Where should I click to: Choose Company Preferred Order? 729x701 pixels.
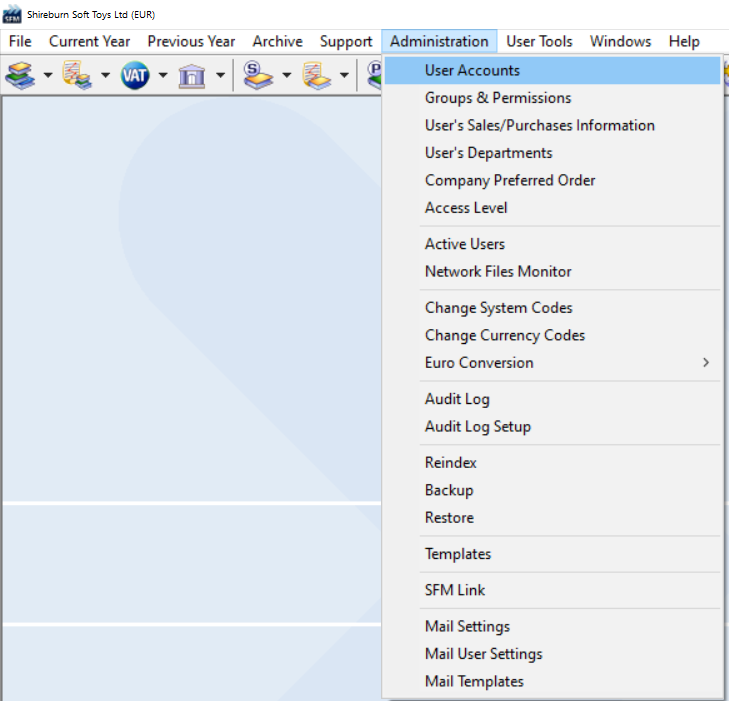552,180
